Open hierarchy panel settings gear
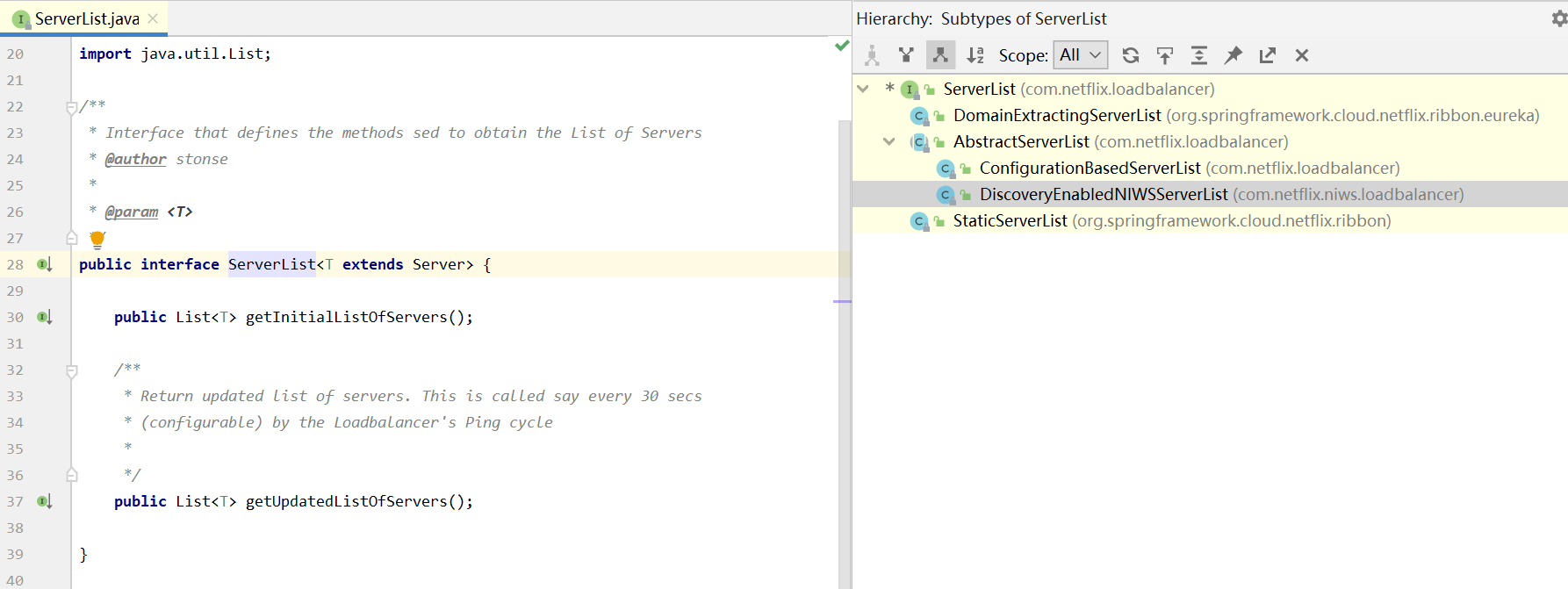The image size is (1568, 589). 1559,18
